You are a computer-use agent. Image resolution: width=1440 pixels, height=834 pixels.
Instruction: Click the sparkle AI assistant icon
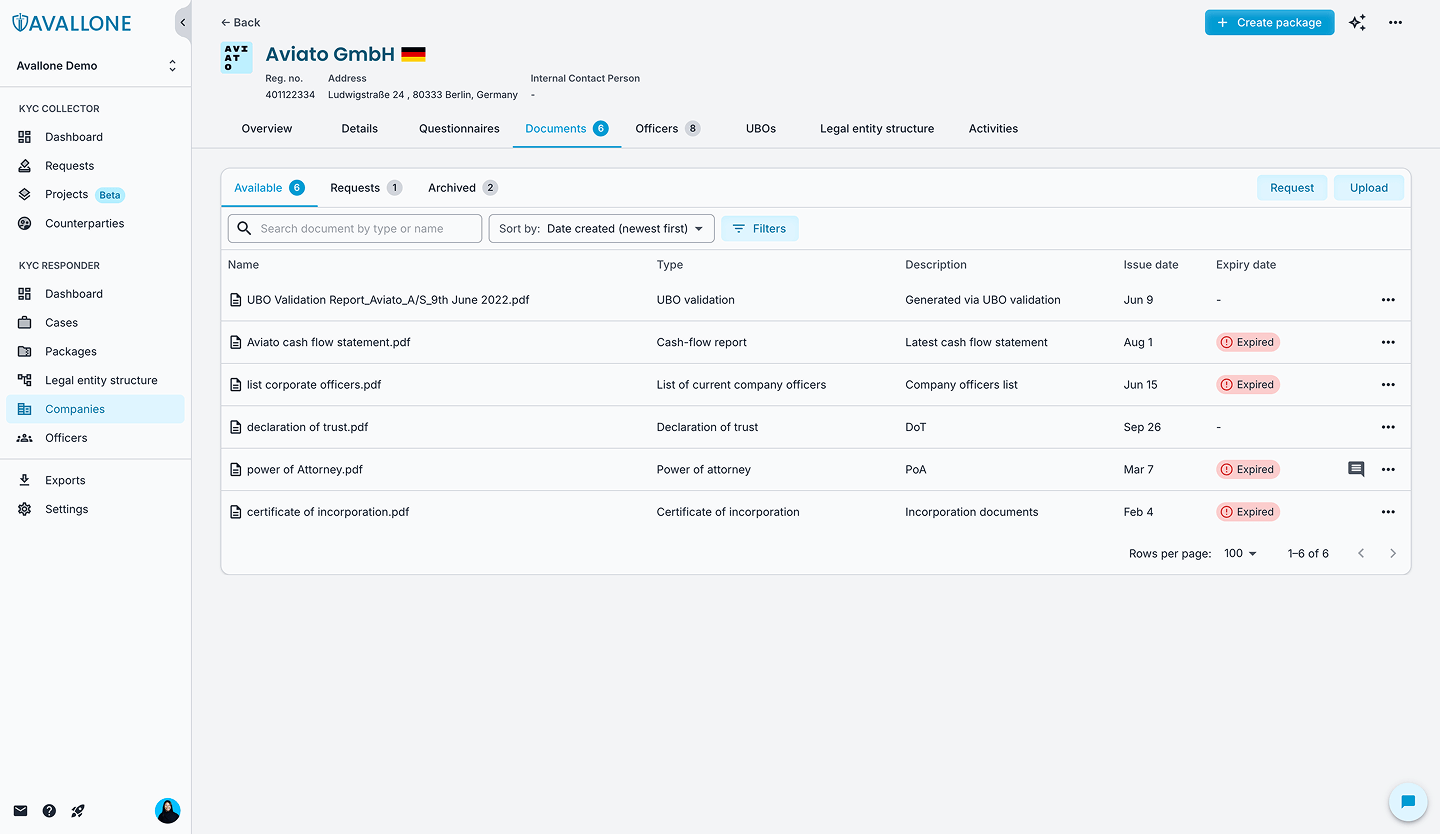pos(1357,22)
